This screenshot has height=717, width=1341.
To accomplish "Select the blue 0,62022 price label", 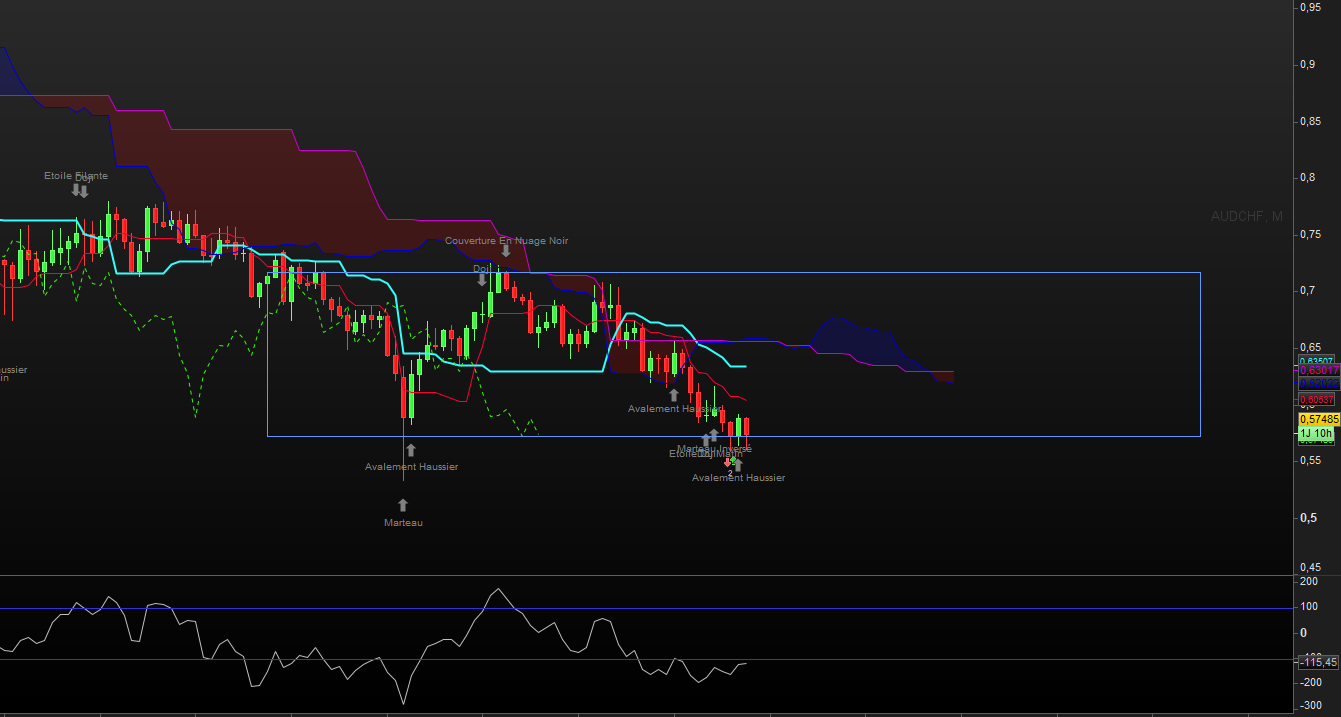I will [1319, 383].
